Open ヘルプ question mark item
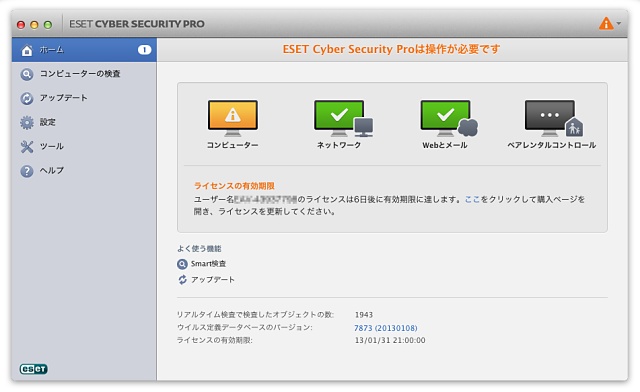The image size is (640, 392). tap(84, 170)
